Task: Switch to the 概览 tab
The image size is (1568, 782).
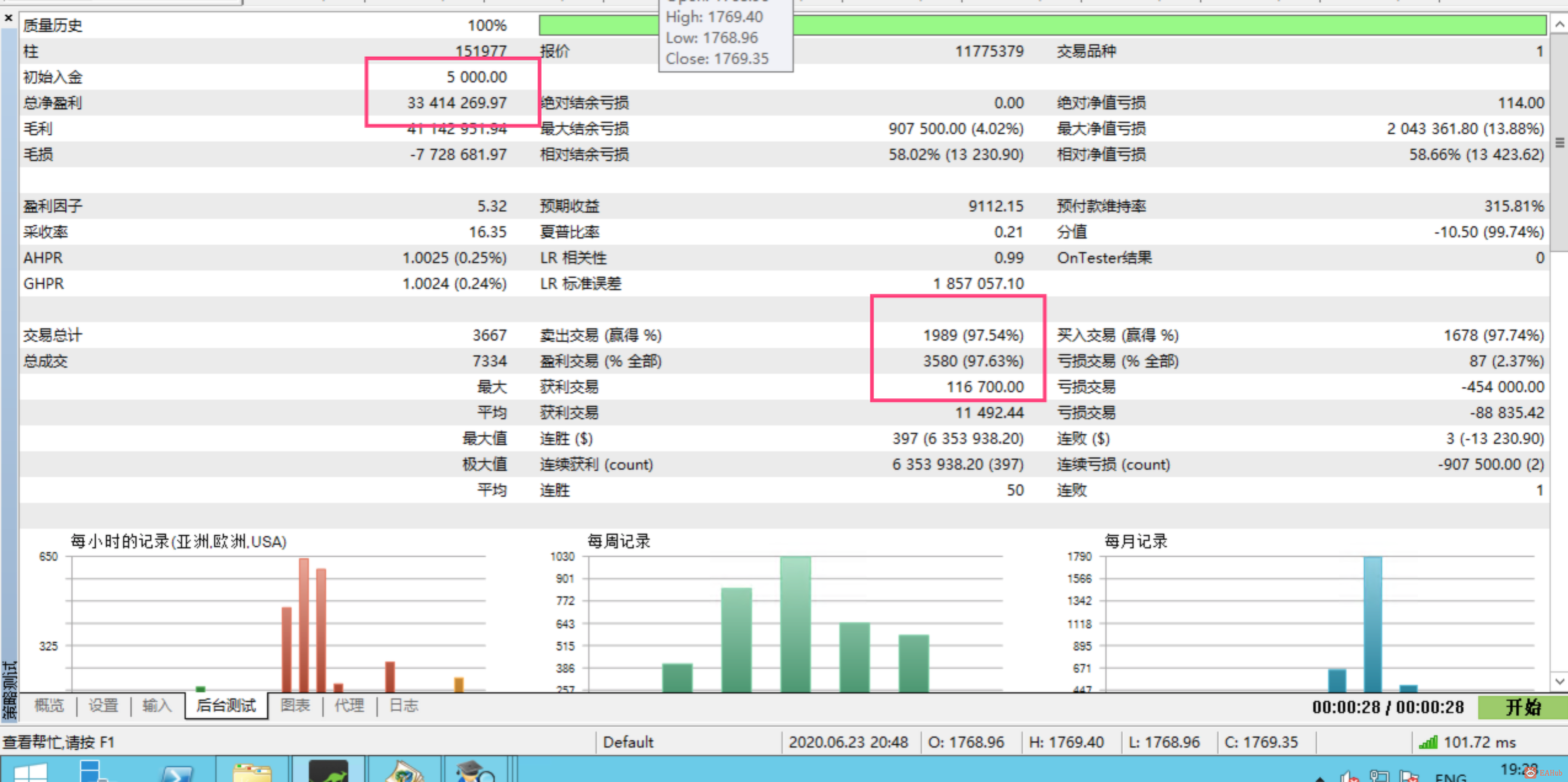Action: pyautogui.click(x=49, y=705)
